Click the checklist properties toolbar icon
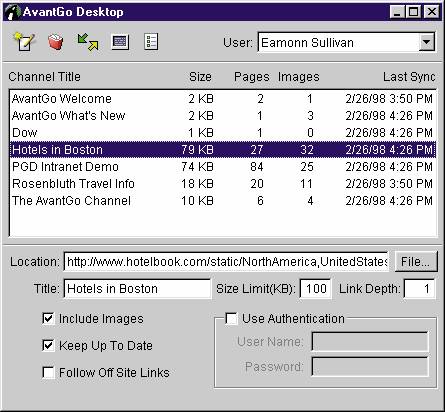445x412 pixels. click(x=151, y=42)
